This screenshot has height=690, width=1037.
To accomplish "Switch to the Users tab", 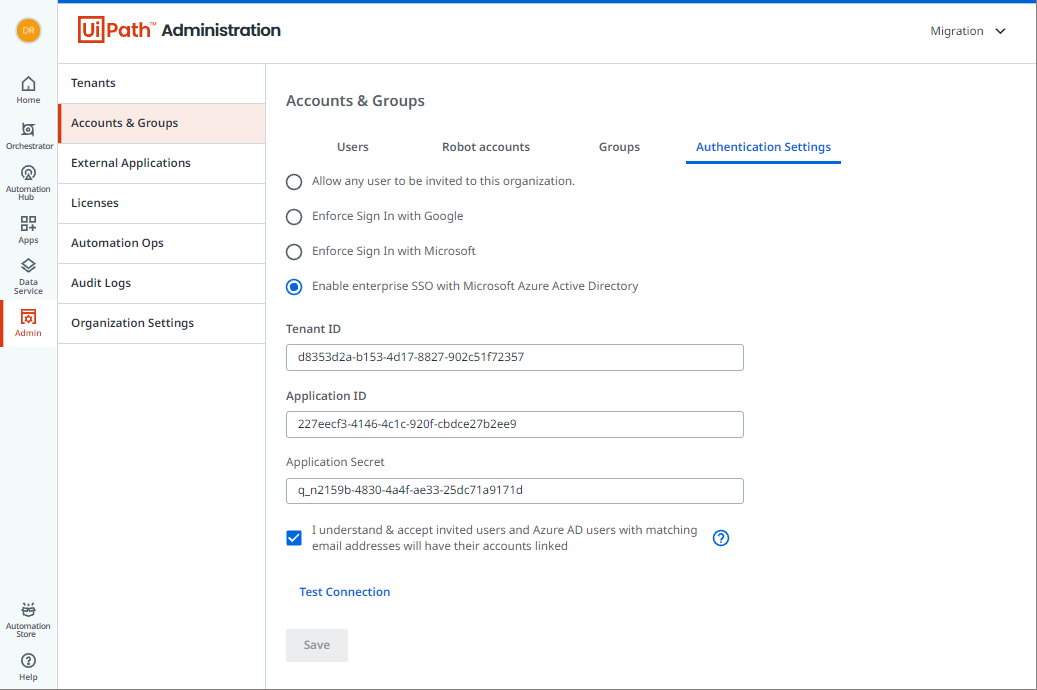I will pyautogui.click(x=353, y=147).
